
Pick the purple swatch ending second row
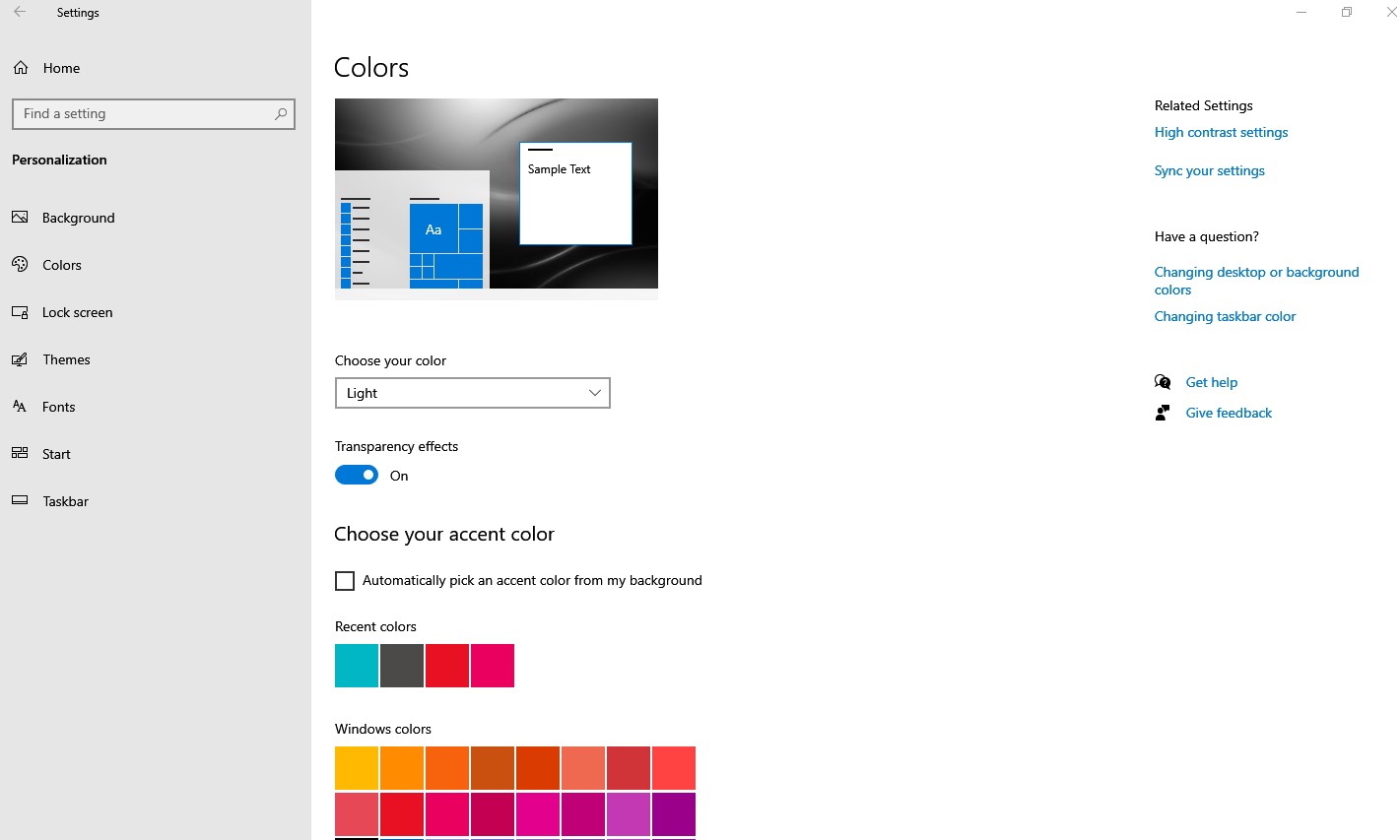tap(674, 814)
